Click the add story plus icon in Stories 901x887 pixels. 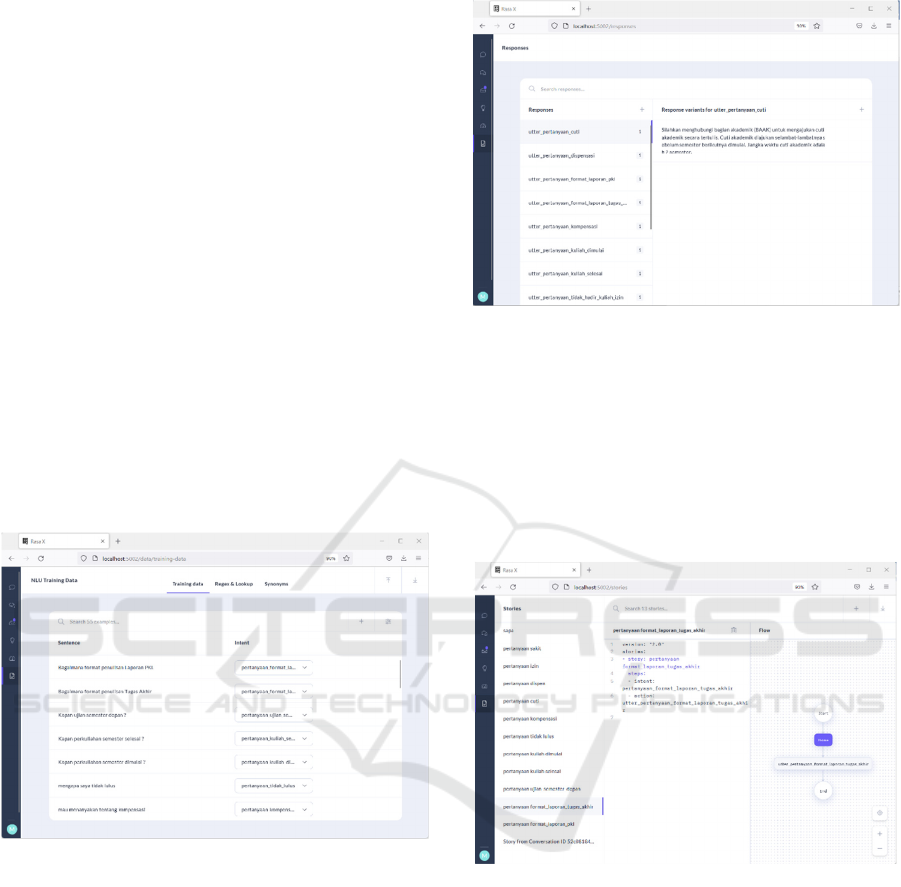click(856, 608)
